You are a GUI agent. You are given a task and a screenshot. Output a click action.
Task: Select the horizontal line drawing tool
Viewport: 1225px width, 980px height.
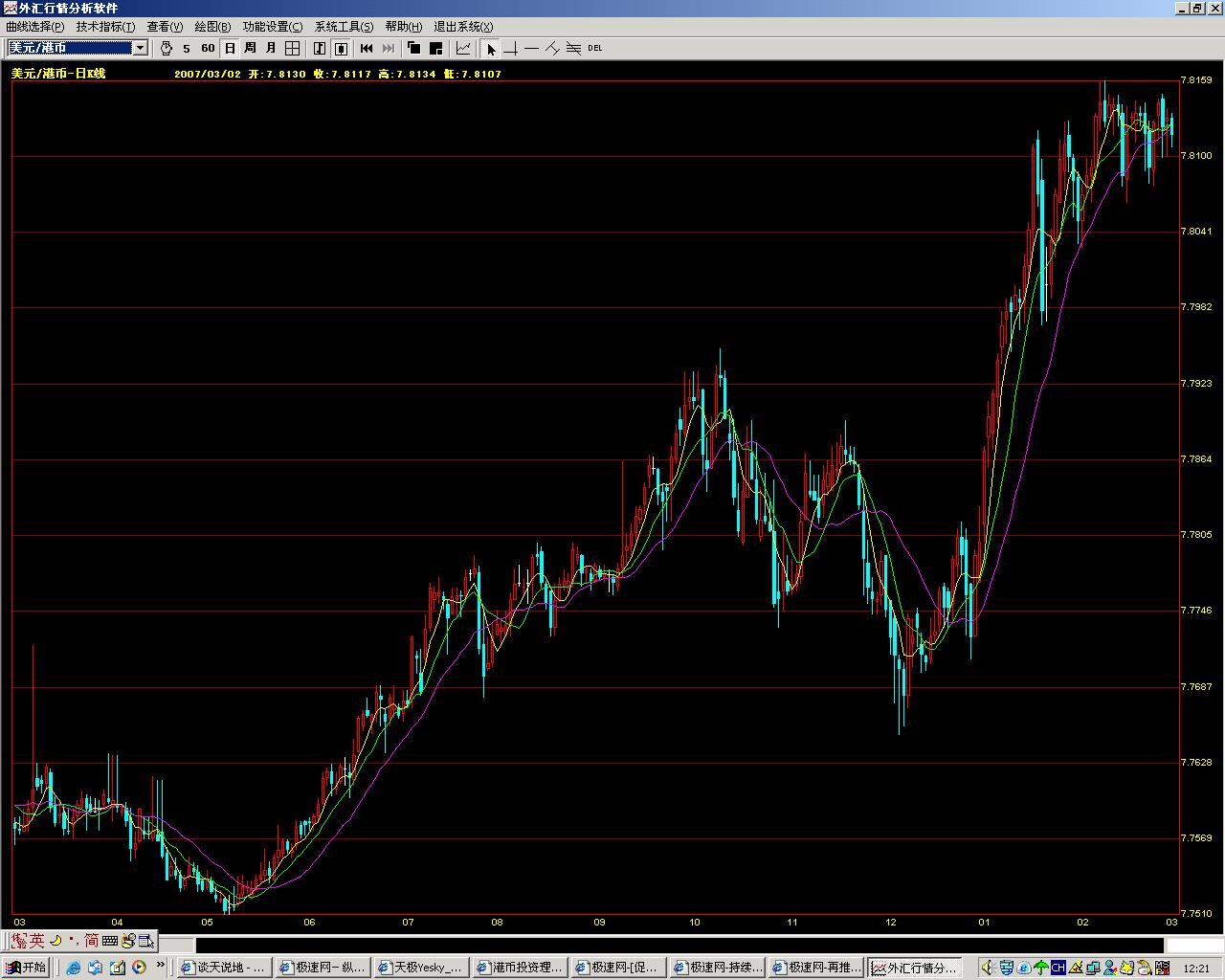(x=532, y=48)
